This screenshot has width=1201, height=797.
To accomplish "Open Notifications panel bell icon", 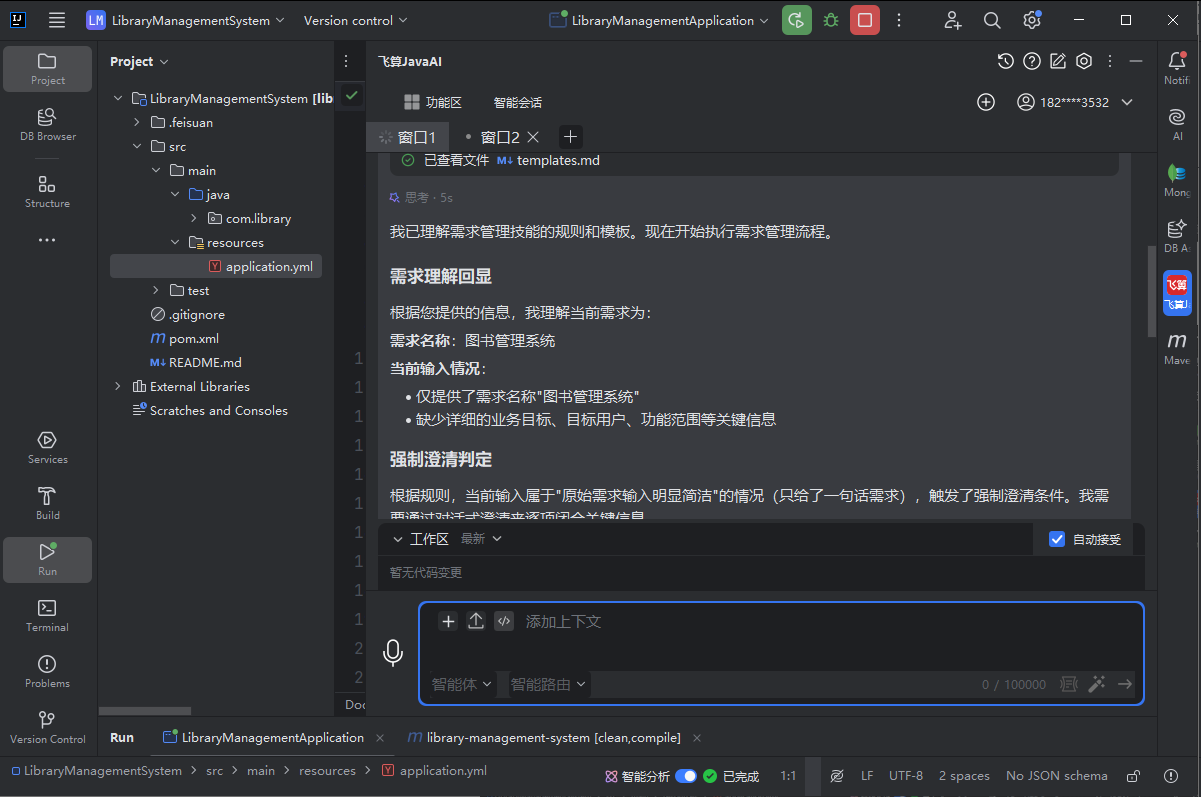I will coord(1177,68).
